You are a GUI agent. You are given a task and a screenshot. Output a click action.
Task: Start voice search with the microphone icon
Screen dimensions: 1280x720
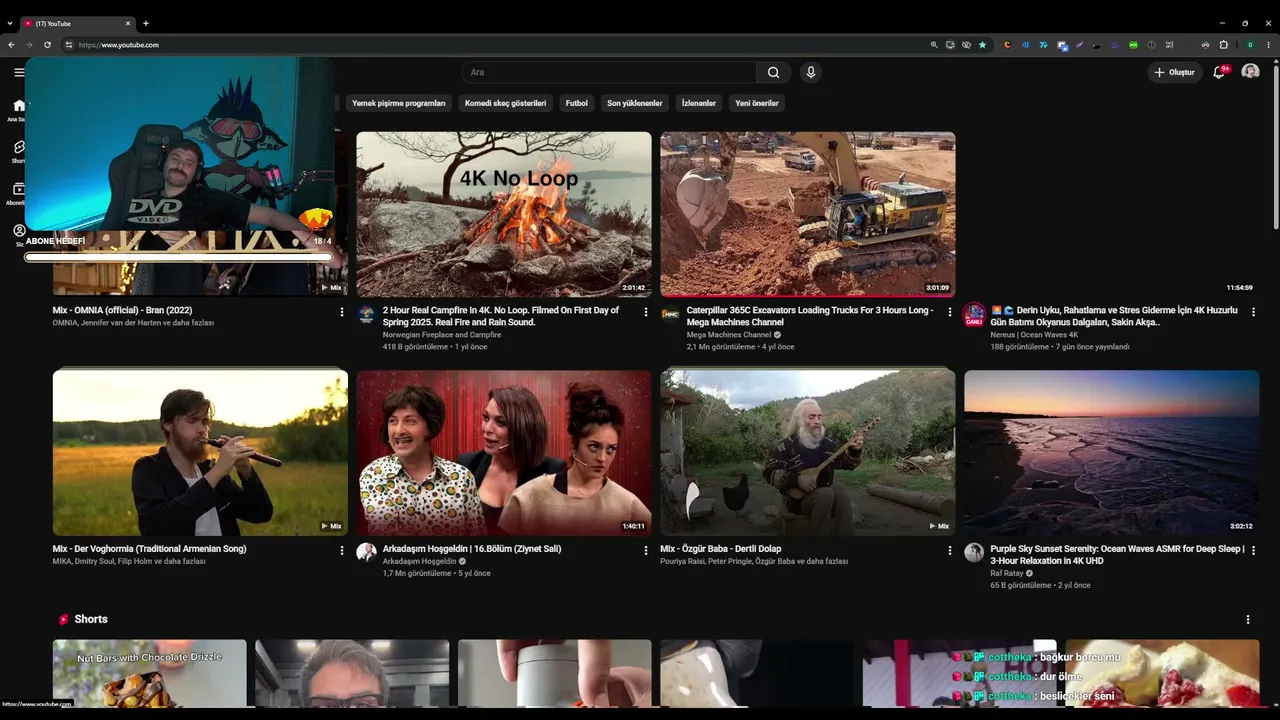coord(811,72)
